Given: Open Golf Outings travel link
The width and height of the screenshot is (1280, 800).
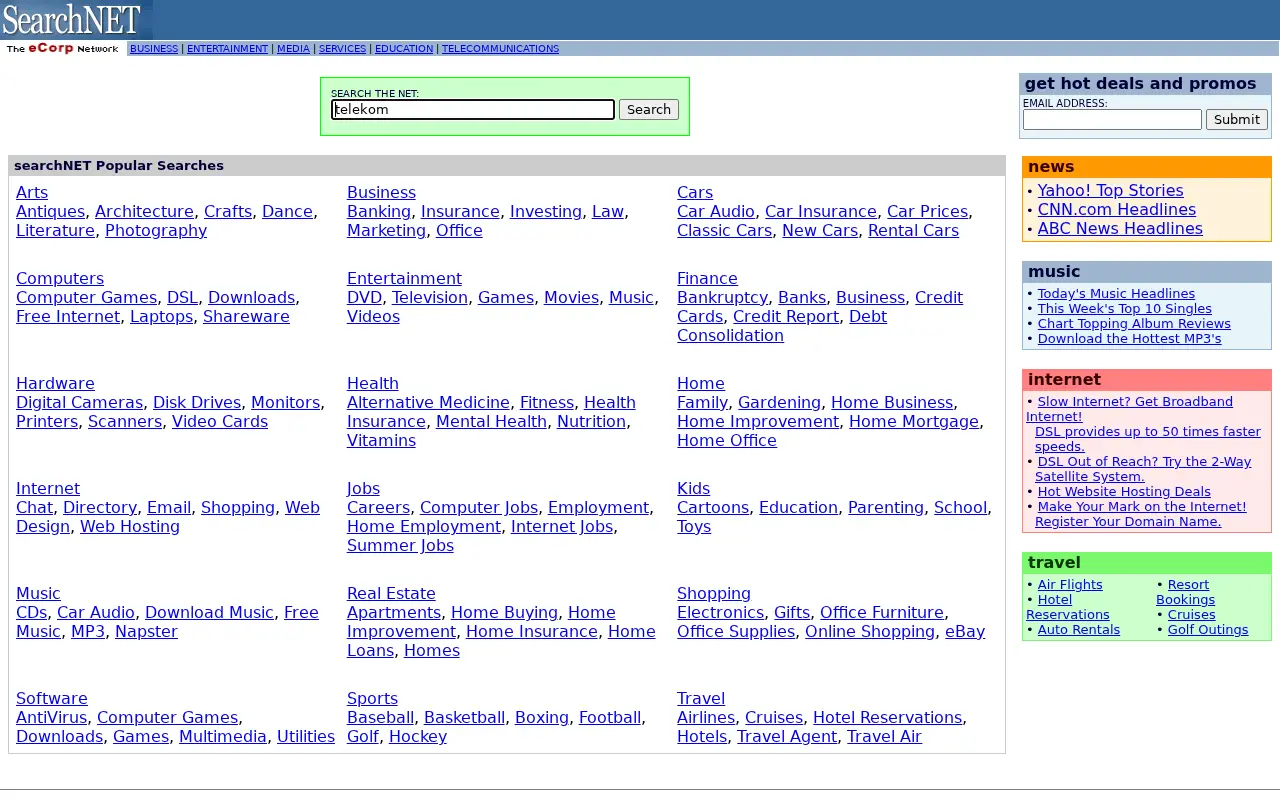Looking at the screenshot, I should (x=1208, y=630).
